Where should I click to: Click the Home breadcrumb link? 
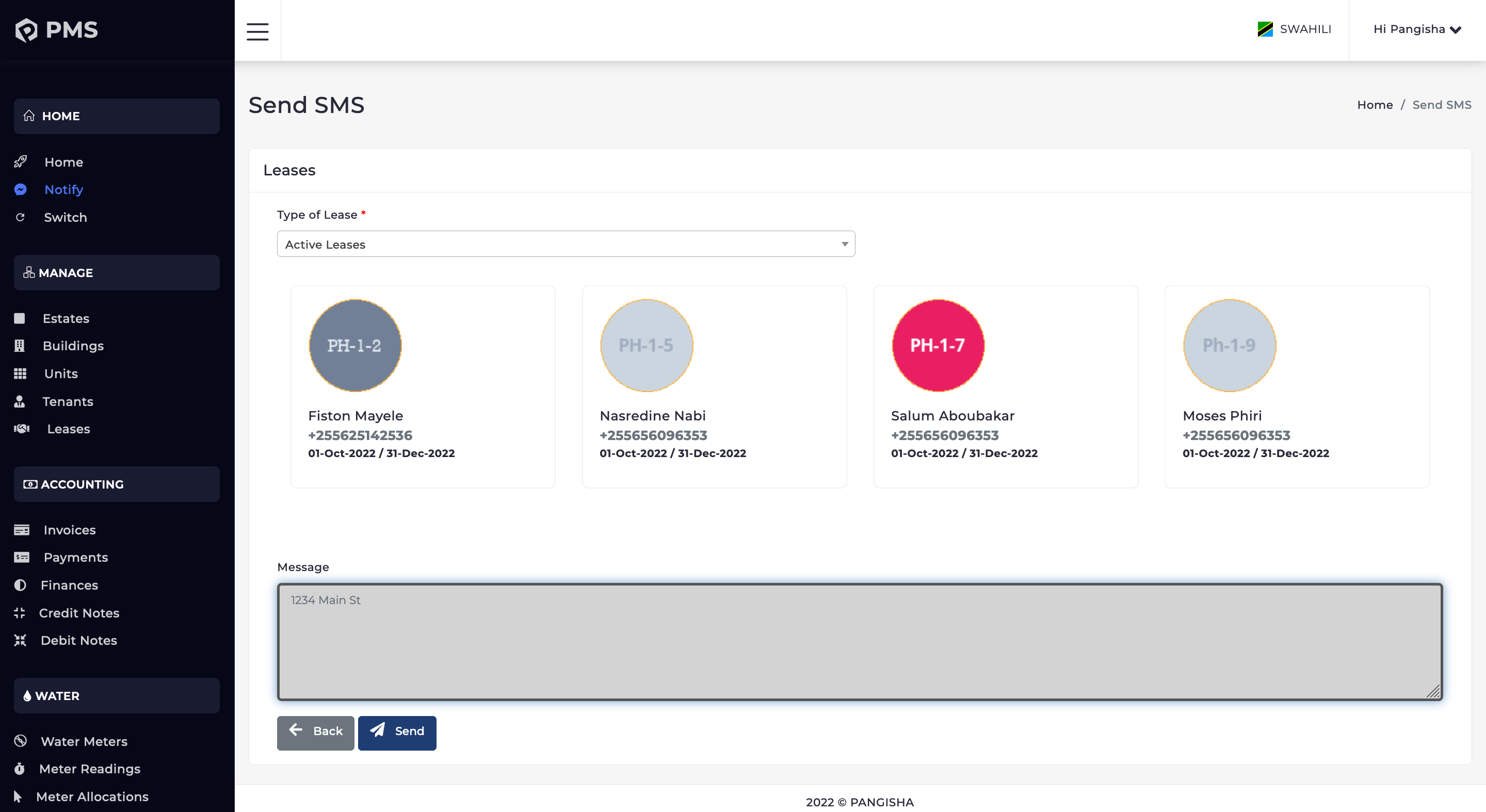pyautogui.click(x=1374, y=105)
